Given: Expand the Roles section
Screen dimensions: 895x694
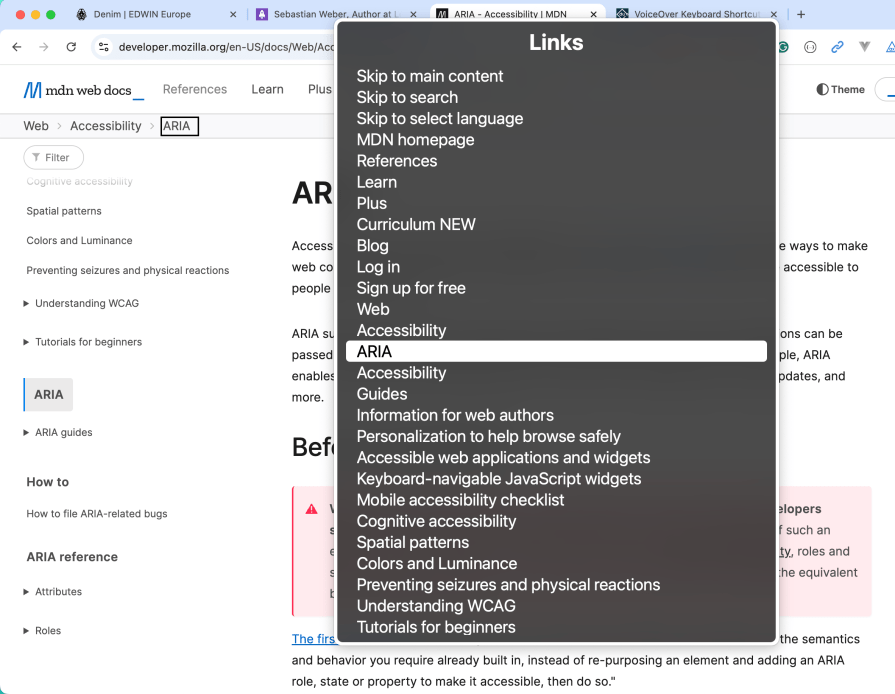Looking at the screenshot, I should [48, 630].
